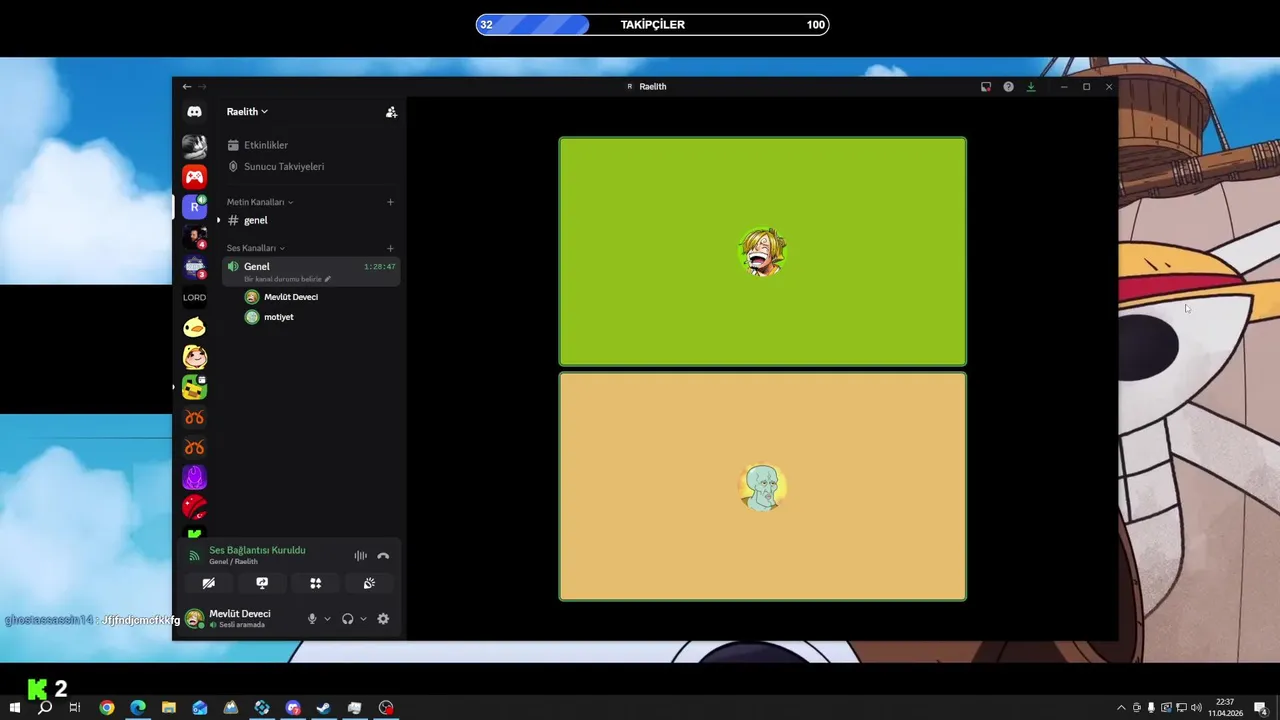Image resolution: width=1280 pixels, height=720 pixels.
Task: Open the Discord help question mark icon
Action: point(1008,87)
